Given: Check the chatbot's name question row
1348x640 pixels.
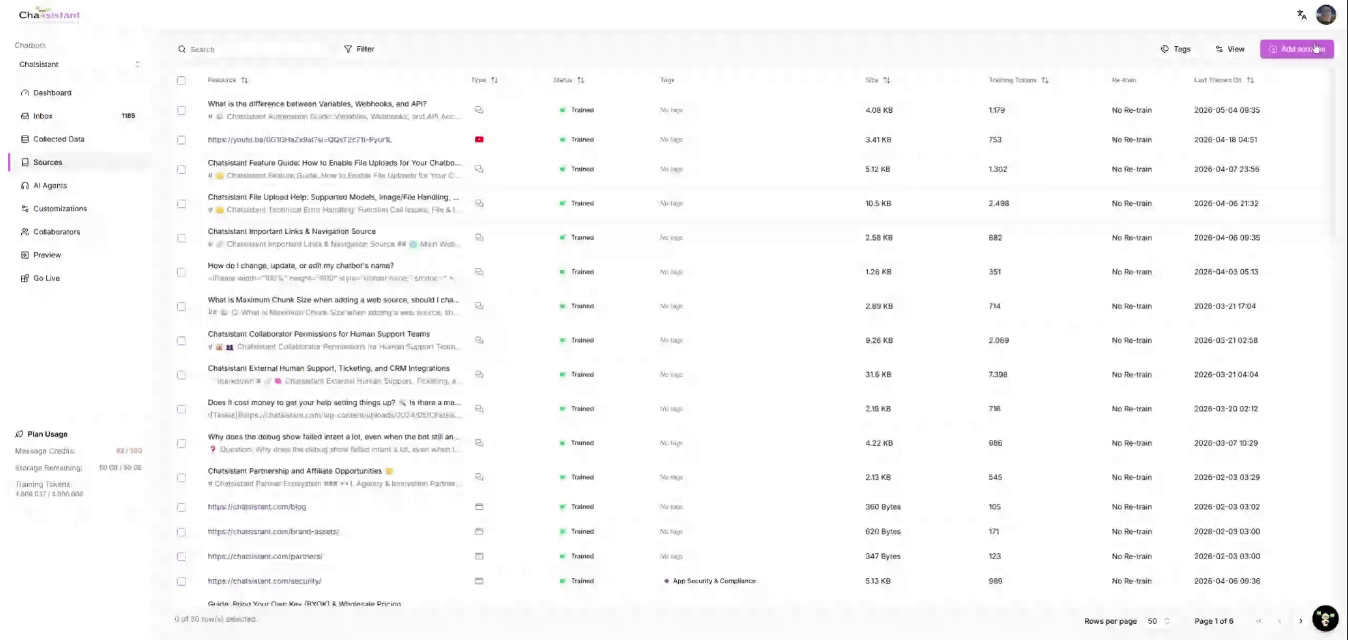Looking at the screenshot, I should (181, 272).
